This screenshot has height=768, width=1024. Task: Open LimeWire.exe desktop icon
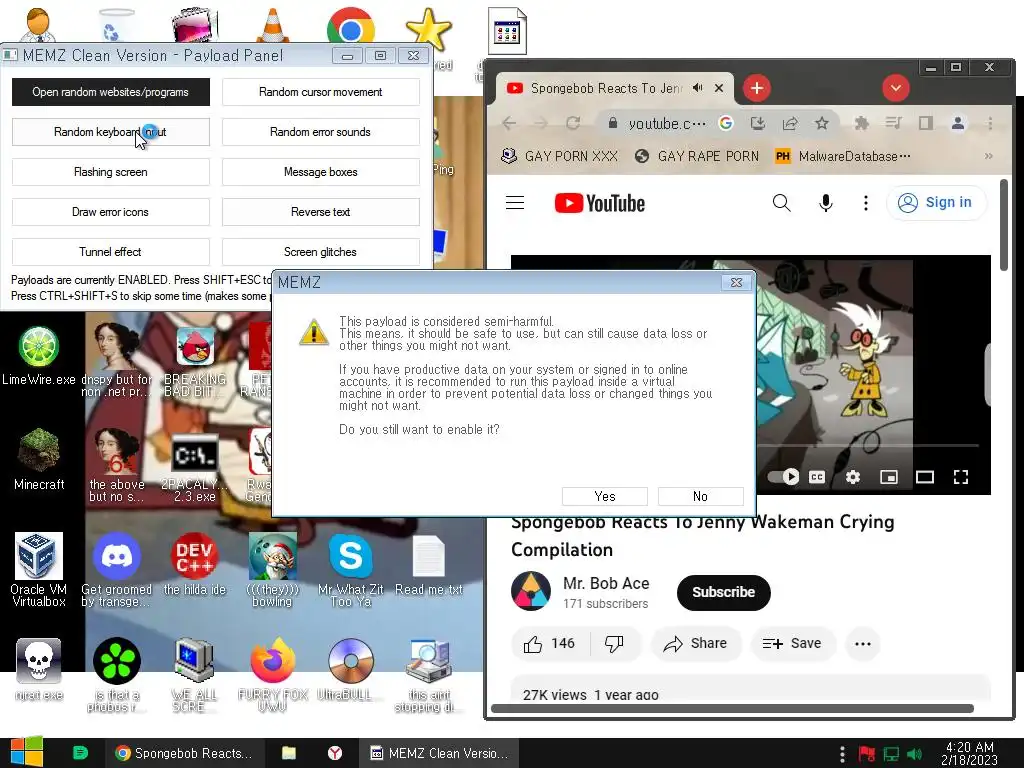pos(39,356)
